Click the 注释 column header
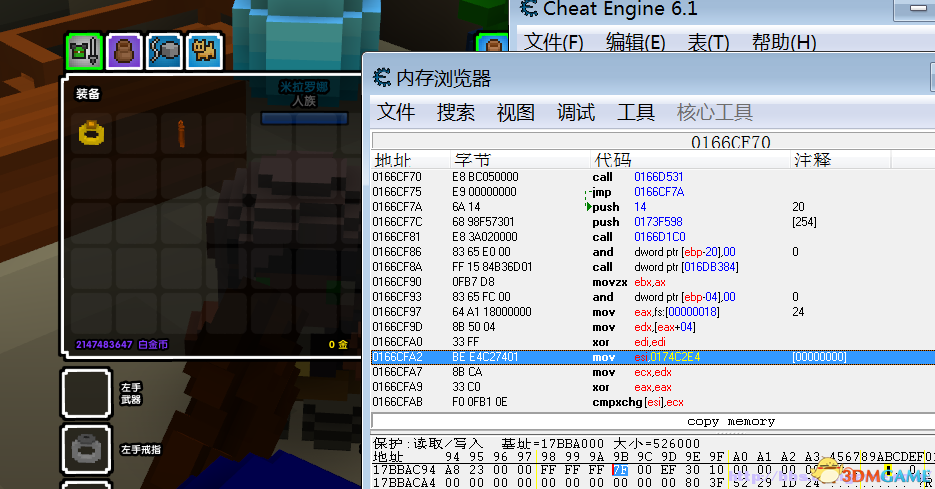Image resolution: width=935 pixels, height=489 pixels. [x=841, y=160]
